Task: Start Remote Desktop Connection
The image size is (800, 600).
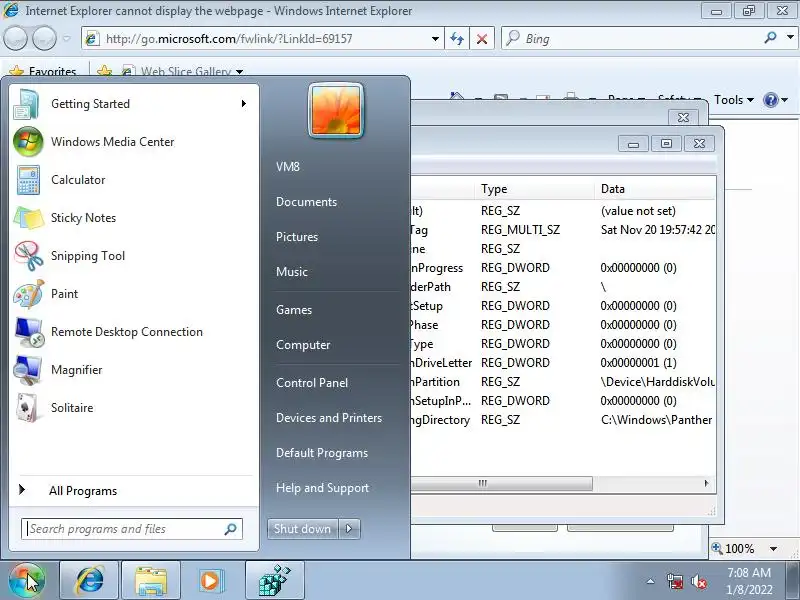Action: (x=134, y=332)
